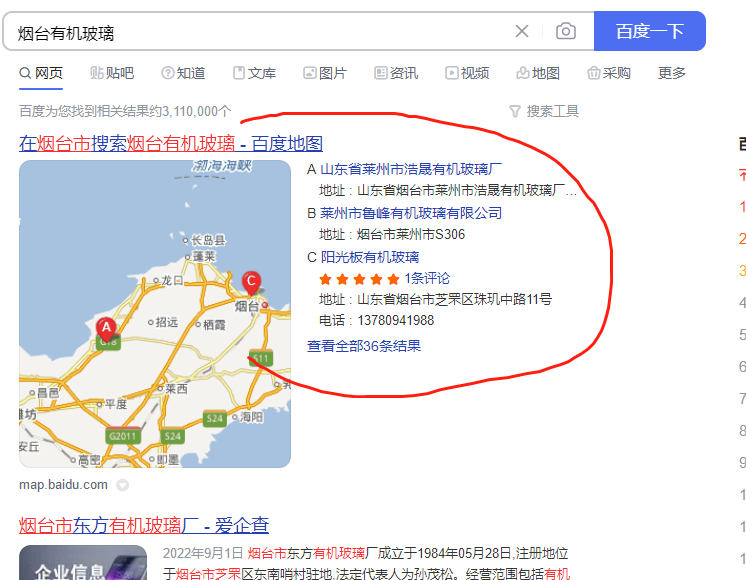Viewport: 746px width, 580px height.
Task: Expand the arrow beside map.baidu.com
Action: 123,485
